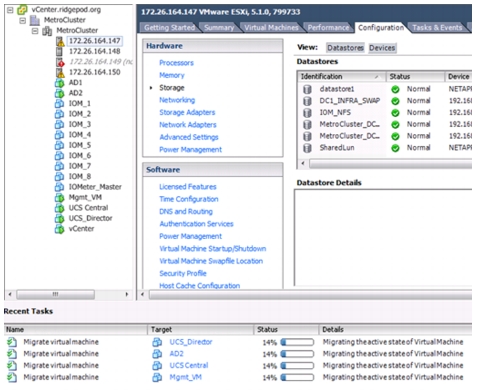Click the vCenter.ridgepod.org server icon
Viewport: 491px width, 391px height.
click(x=22, y=10)
